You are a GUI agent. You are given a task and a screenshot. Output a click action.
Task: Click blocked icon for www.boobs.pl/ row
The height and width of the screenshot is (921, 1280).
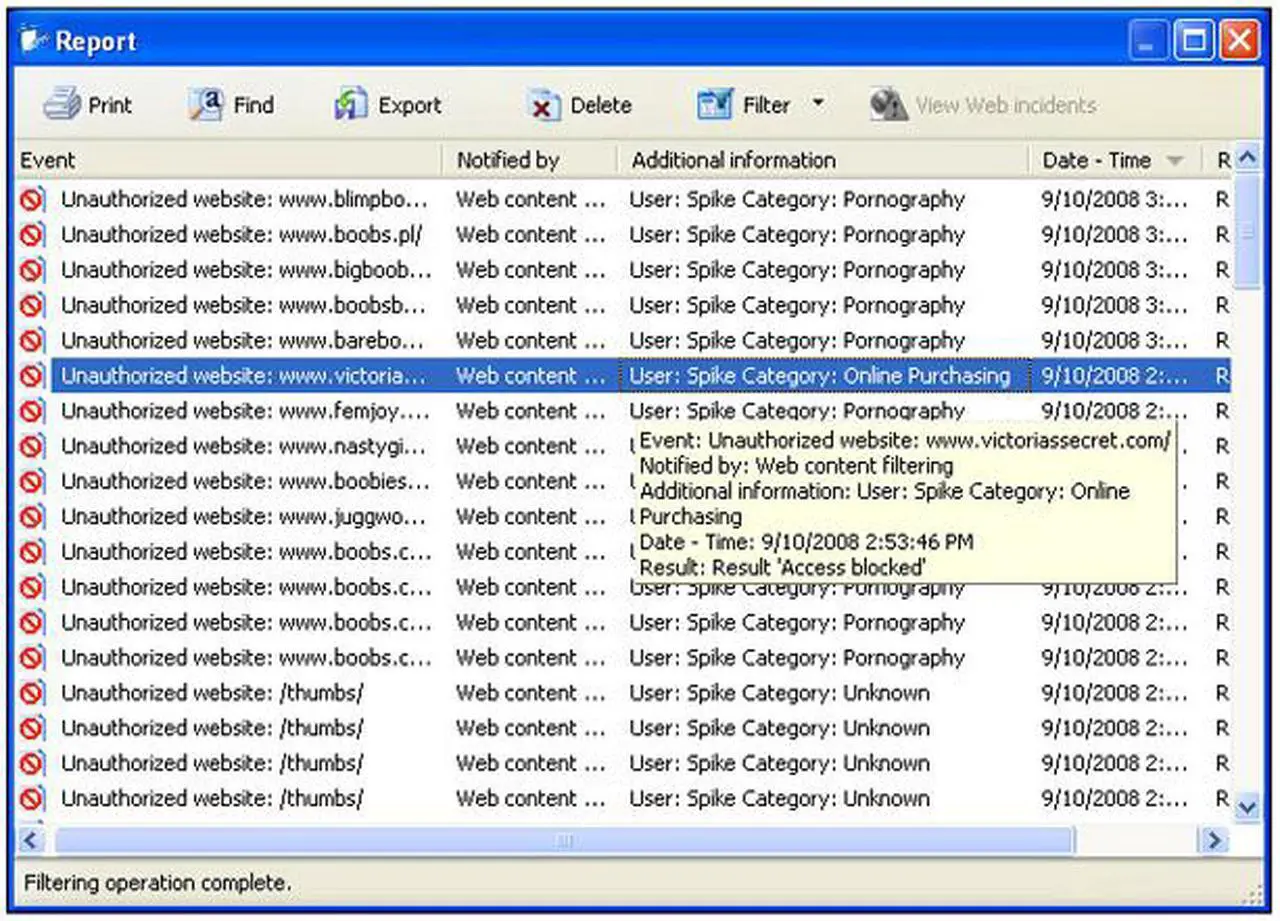point(32,234)
